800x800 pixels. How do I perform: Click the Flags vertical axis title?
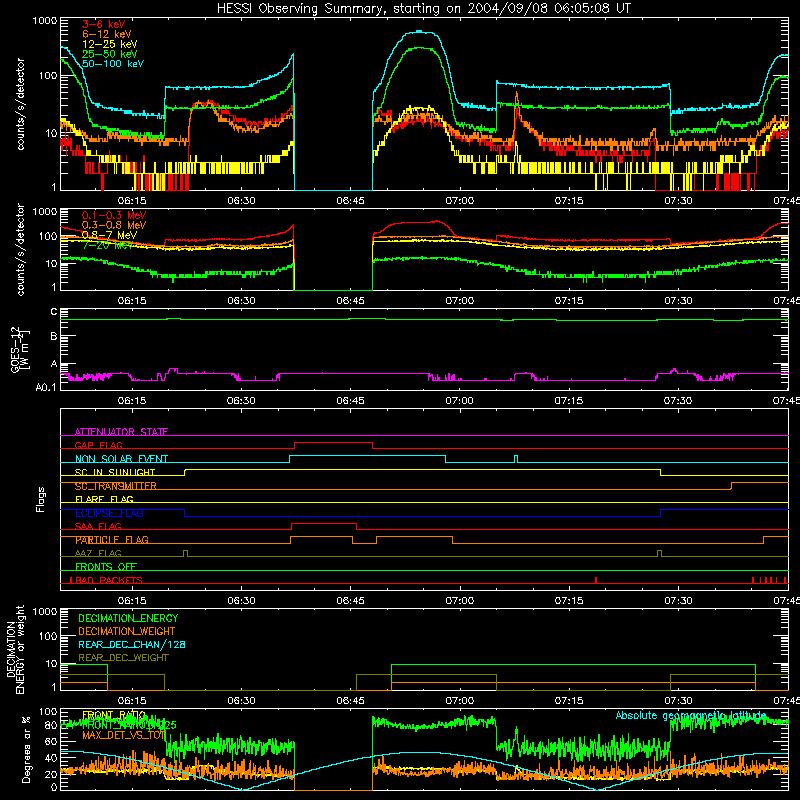(41, 499)
